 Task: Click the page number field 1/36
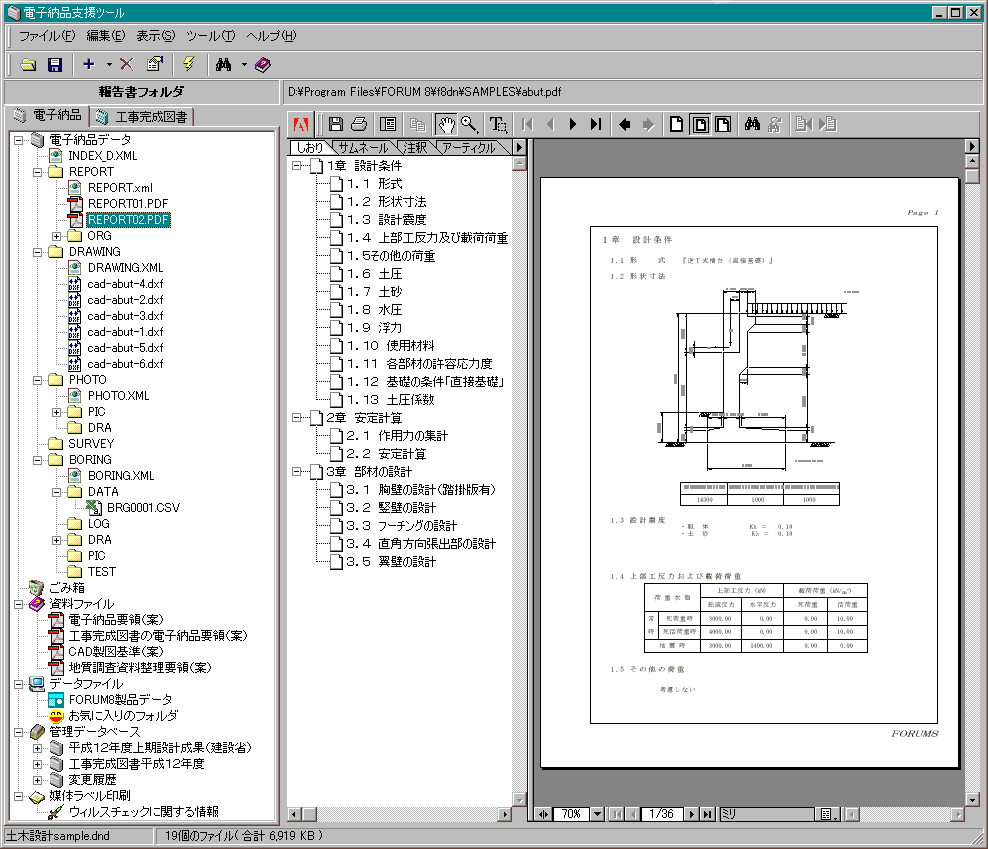[662, 814]
